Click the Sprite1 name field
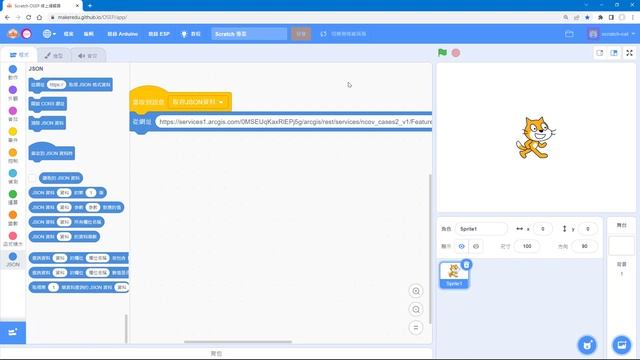Image resolution: width=640 pixels, height=360 pixels. (481, 229)
